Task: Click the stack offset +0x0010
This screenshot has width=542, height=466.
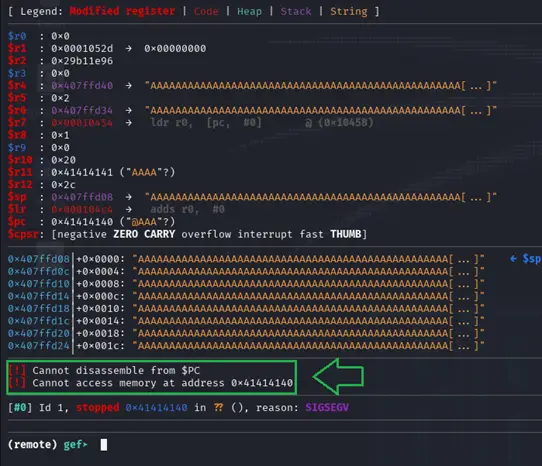Action: pyautogui.click(x=100, y=308)
